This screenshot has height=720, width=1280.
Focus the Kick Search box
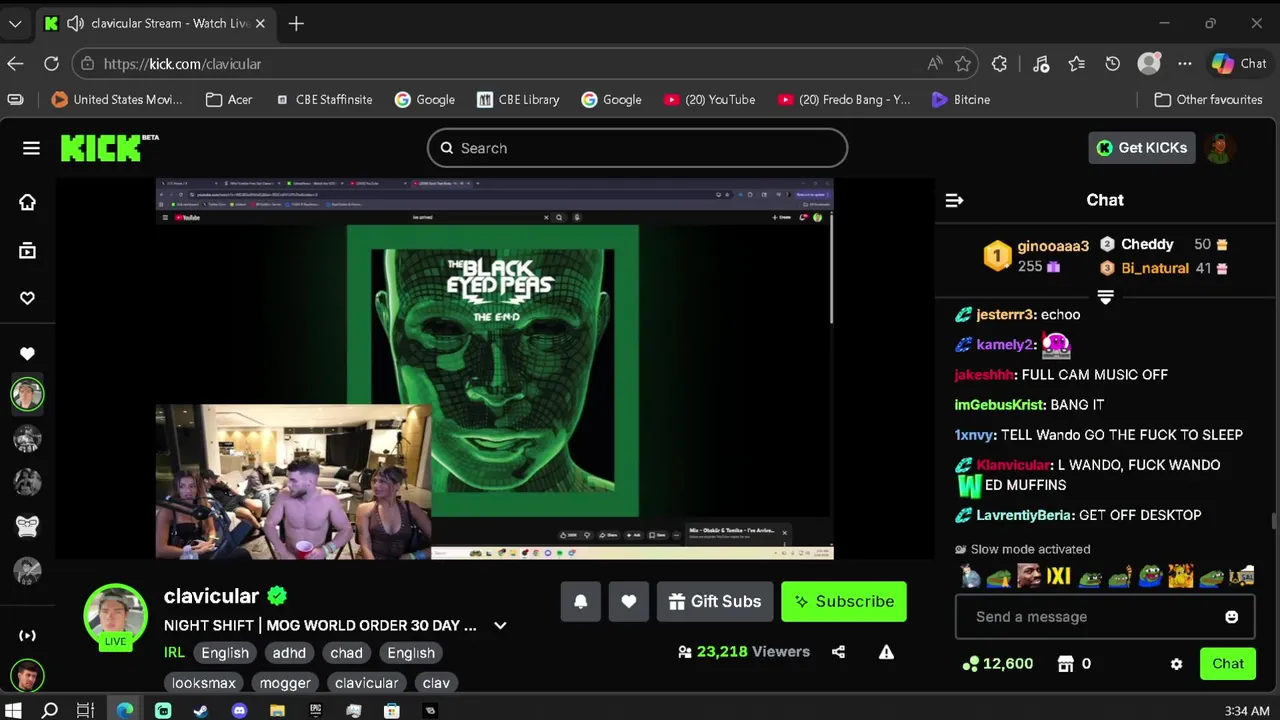click(x=637, y=148)
